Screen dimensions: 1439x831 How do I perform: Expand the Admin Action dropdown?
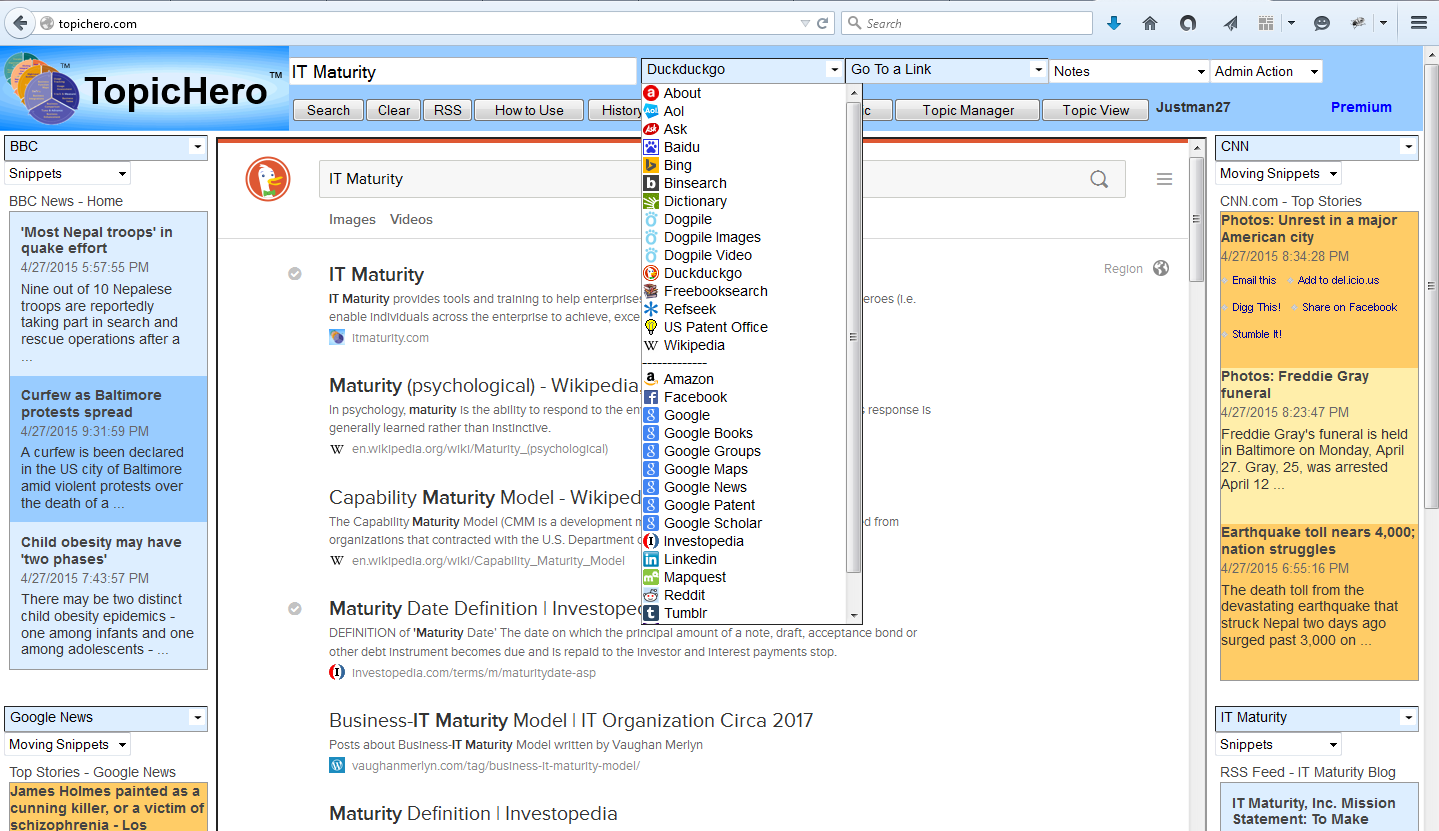1266,71
